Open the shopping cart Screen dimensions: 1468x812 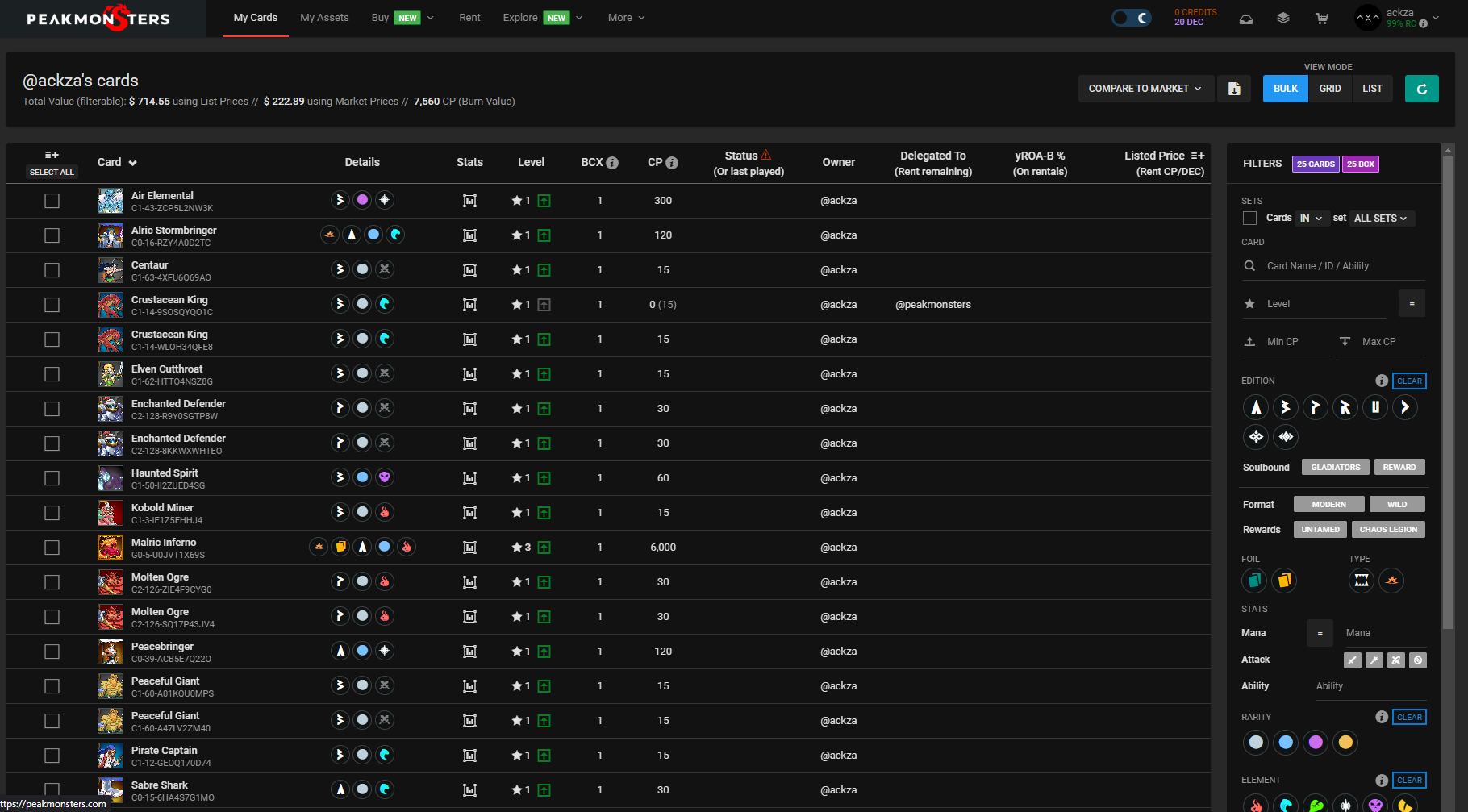(x=1322, y=18)
